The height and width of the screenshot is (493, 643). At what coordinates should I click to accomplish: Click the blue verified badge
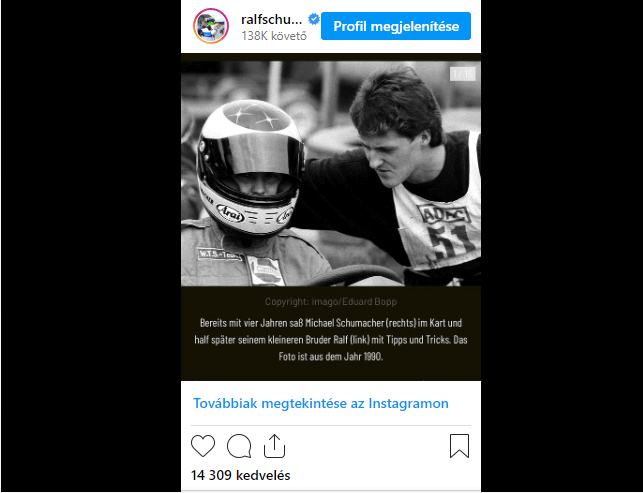(x=314, y=19)
